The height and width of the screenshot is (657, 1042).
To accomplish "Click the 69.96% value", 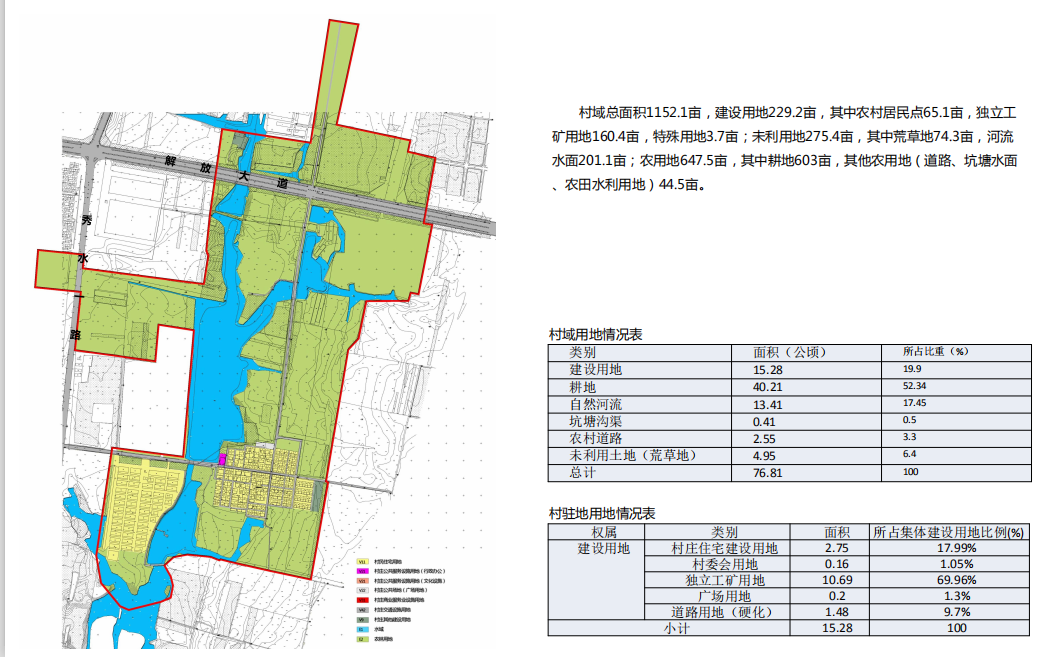I will (956, 580).
